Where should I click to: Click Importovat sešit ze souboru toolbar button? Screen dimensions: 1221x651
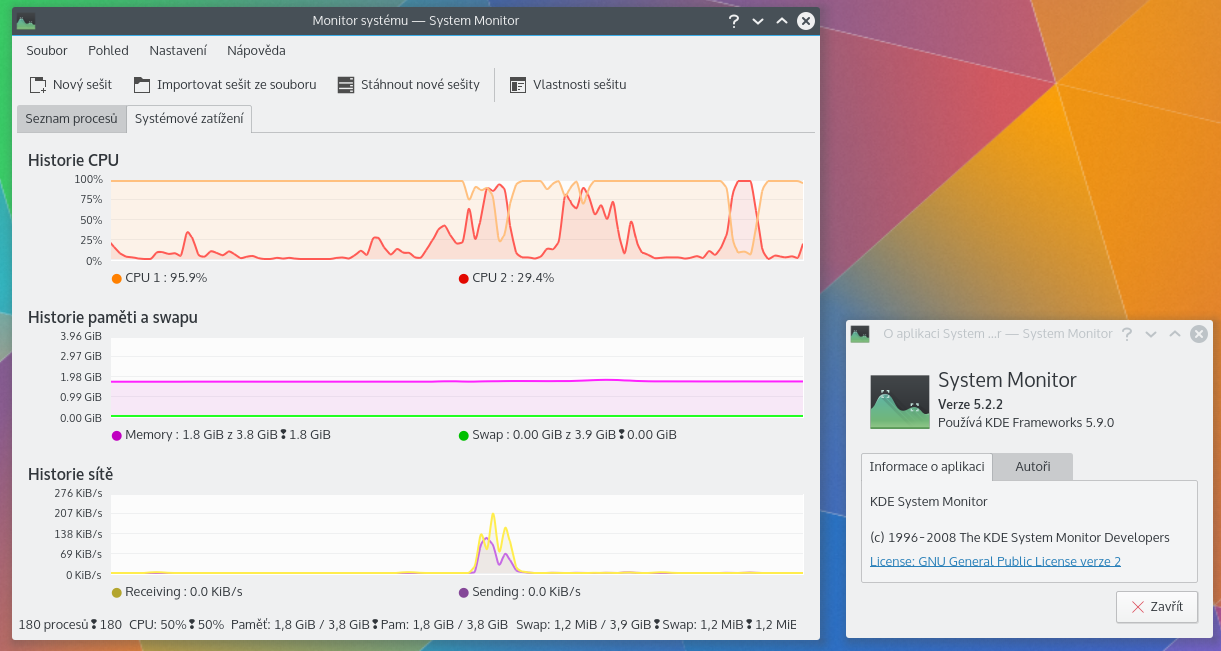224,85
